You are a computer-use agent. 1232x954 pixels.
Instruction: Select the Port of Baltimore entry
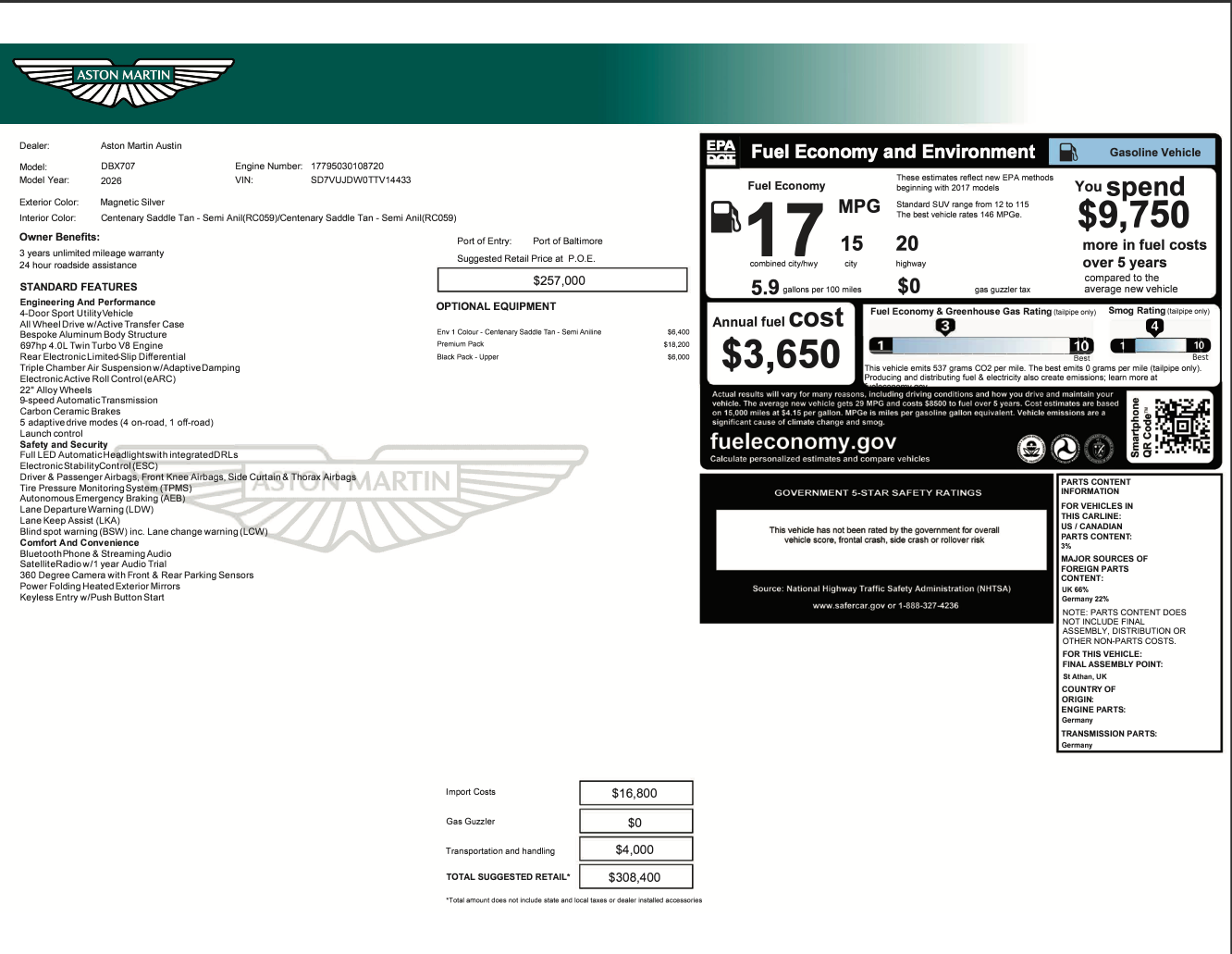pyautogui.click(x=568, y=241)
